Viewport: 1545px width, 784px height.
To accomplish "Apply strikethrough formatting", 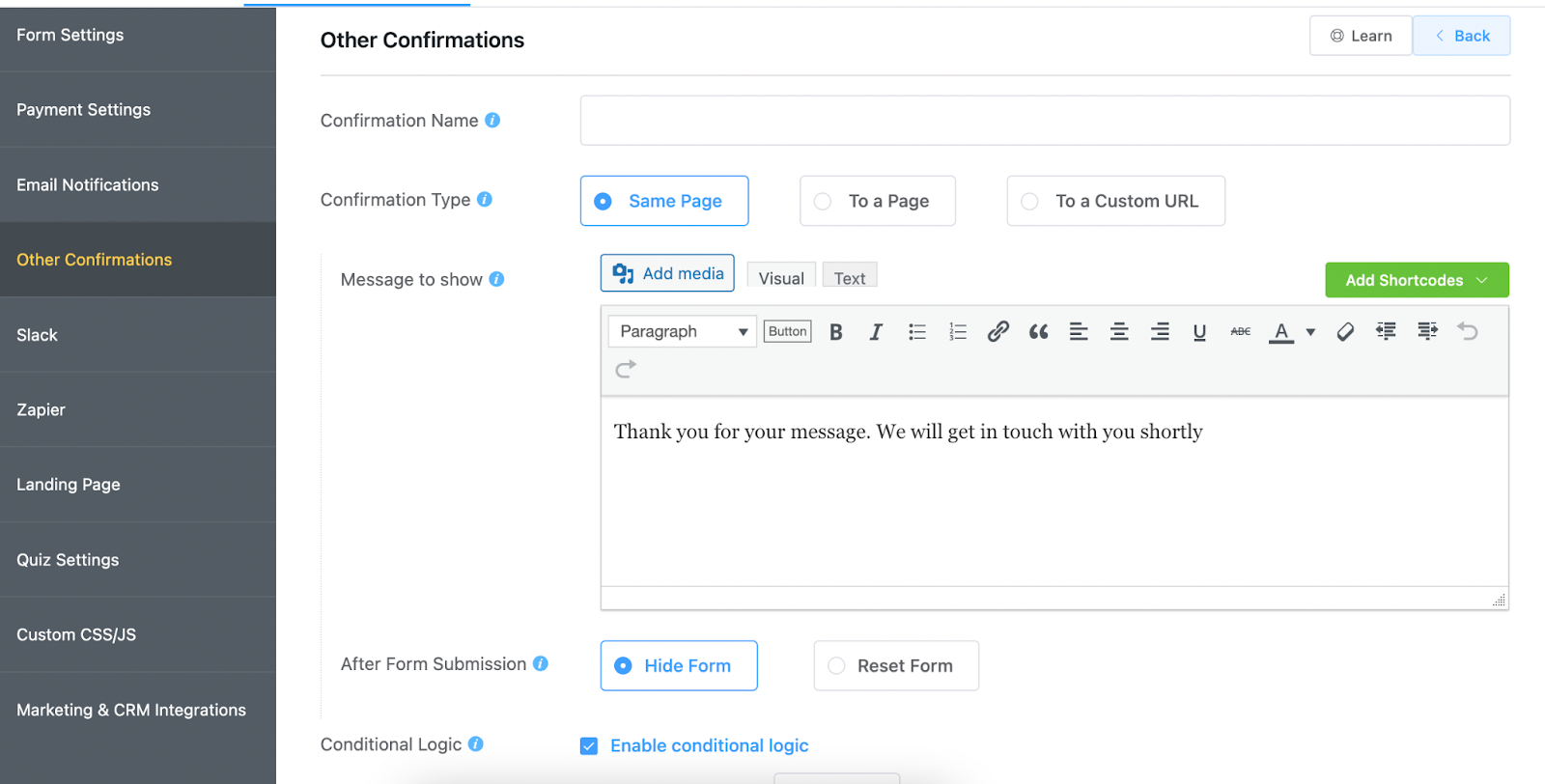I will 1240,332.
